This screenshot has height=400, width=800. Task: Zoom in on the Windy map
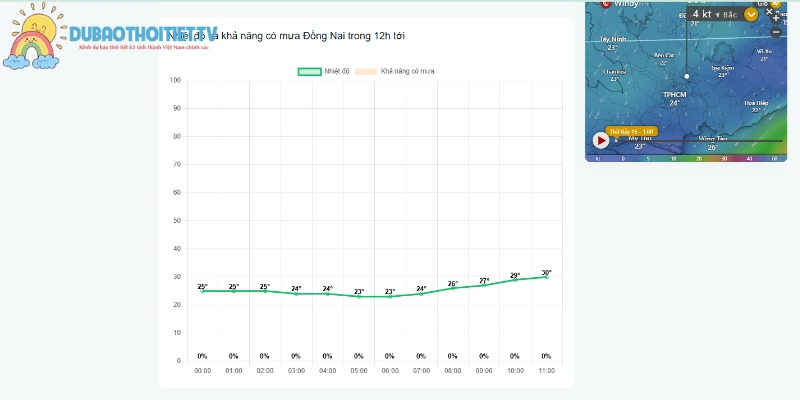point(776,18)
